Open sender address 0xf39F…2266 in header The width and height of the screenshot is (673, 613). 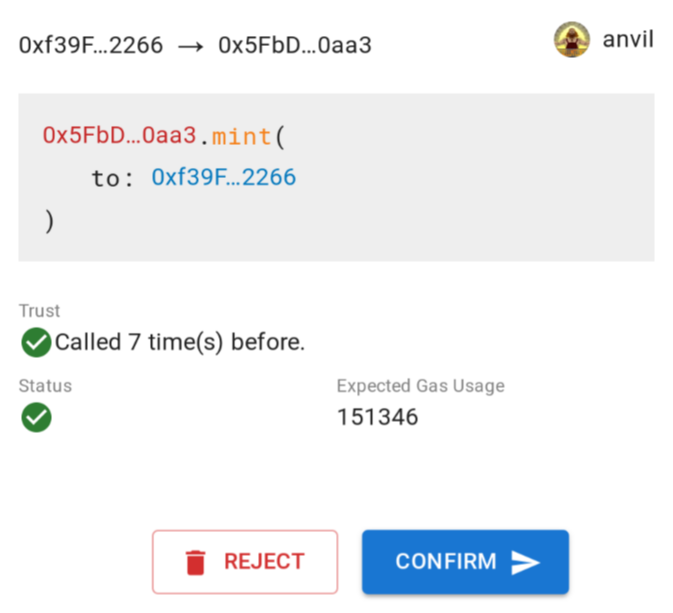coord(90,46)
